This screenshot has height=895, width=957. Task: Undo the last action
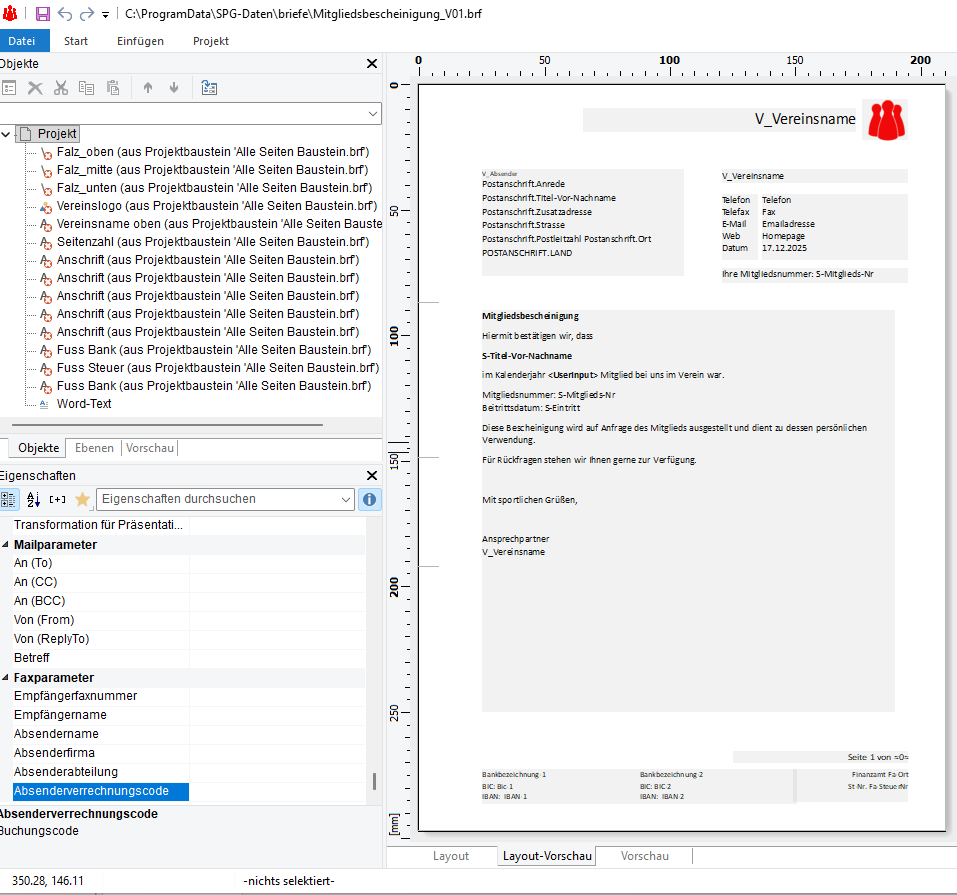(x=65, y=14)
